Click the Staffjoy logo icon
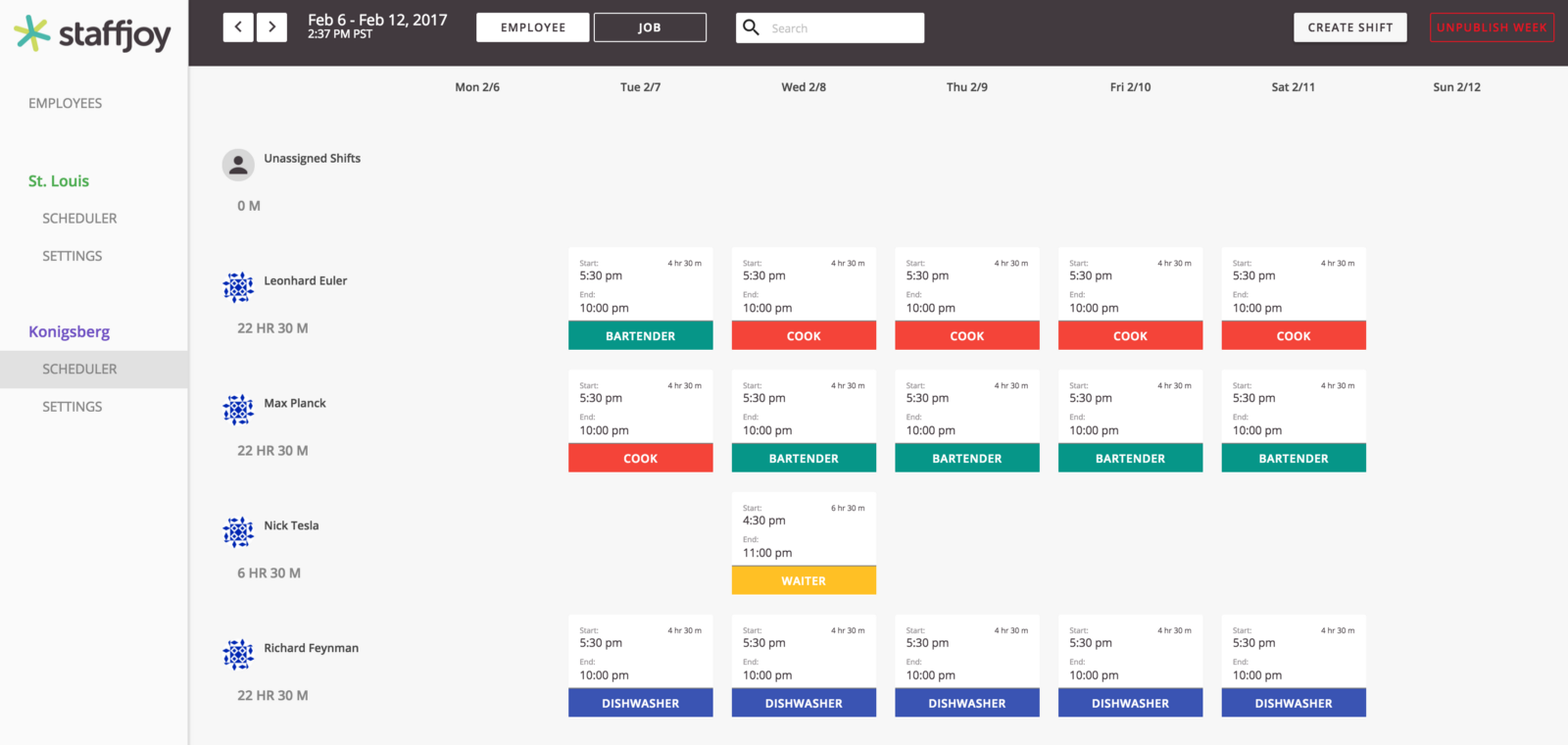The height and width of the screenshot is (745, 1568). 32,33
